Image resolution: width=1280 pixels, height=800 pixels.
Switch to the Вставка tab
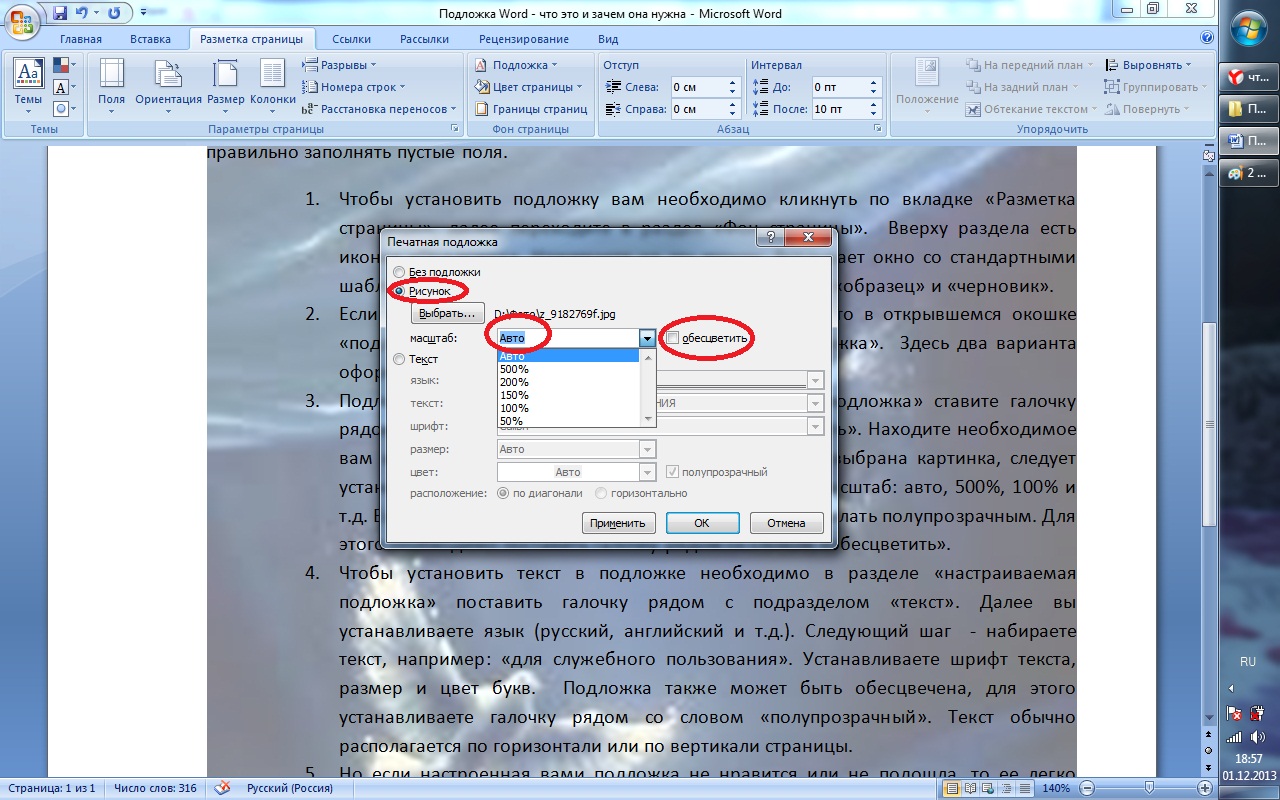tap(151, 39)
